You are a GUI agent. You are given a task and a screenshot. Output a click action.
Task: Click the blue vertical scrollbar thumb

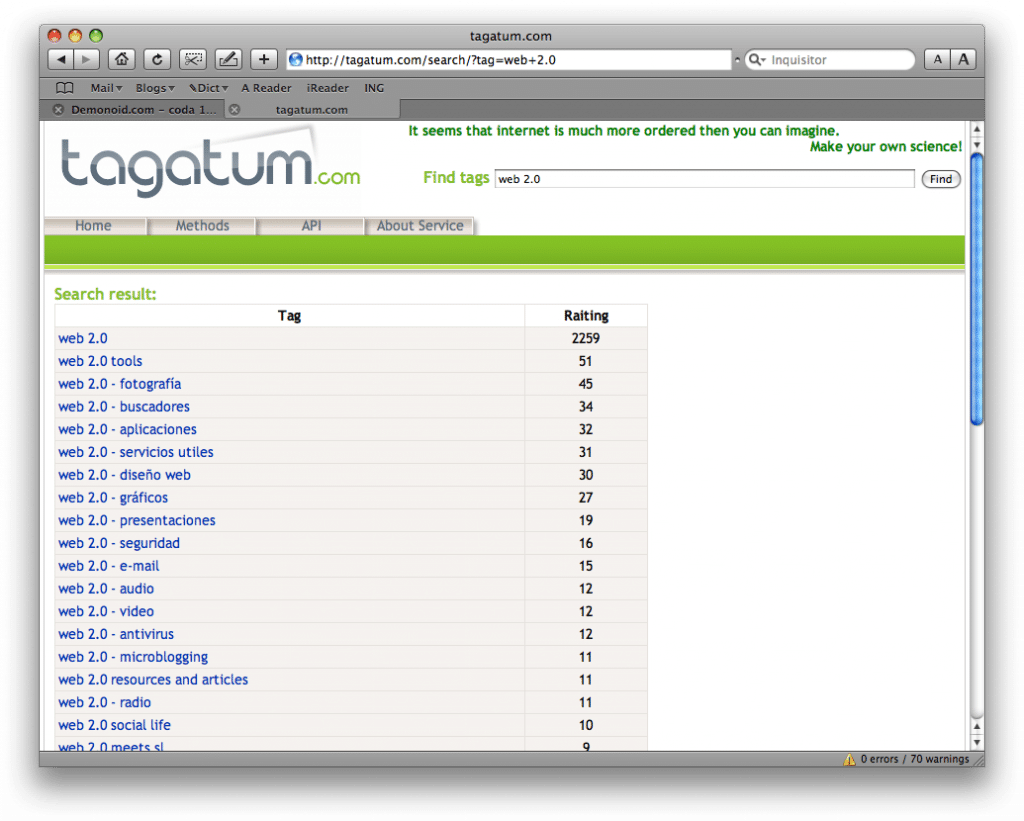976,288
